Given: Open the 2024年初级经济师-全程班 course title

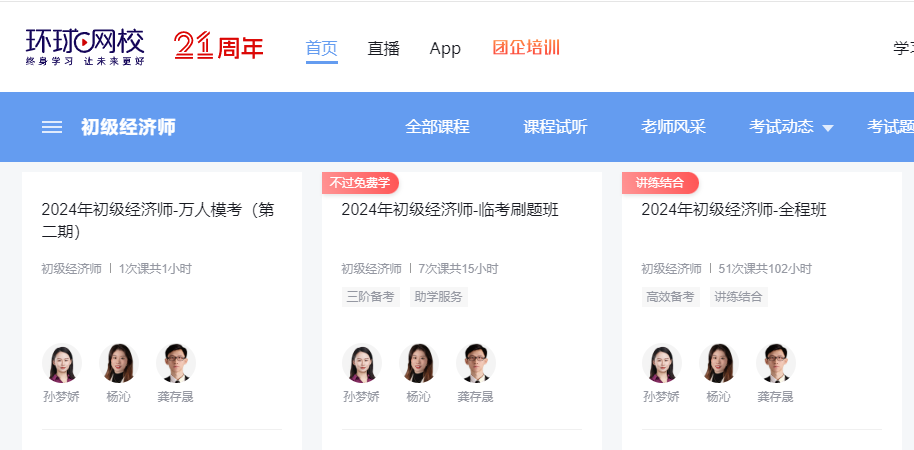Looking at the screenshot, I should (x=733, y=210).
